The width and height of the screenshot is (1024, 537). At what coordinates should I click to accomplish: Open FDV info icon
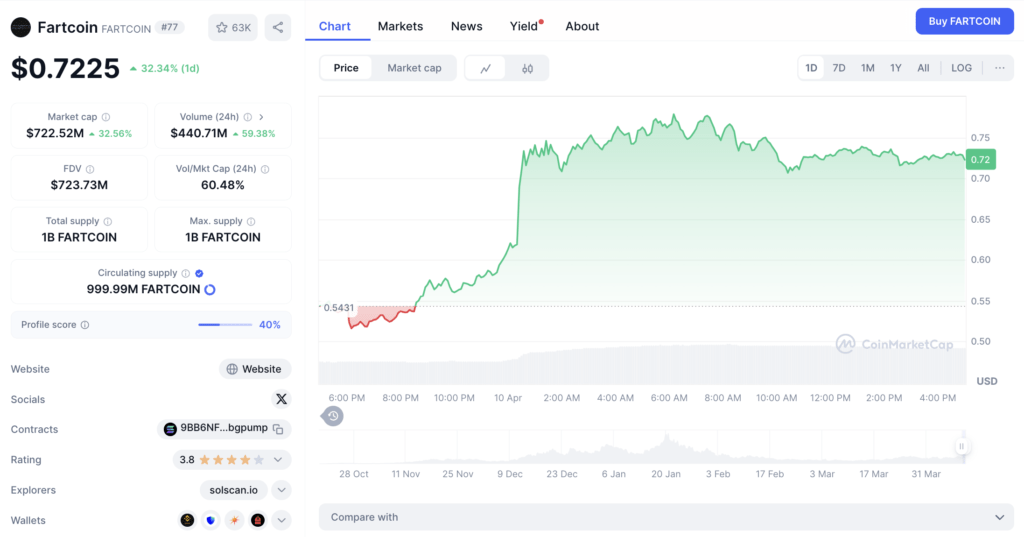click(x=90, y=169)
